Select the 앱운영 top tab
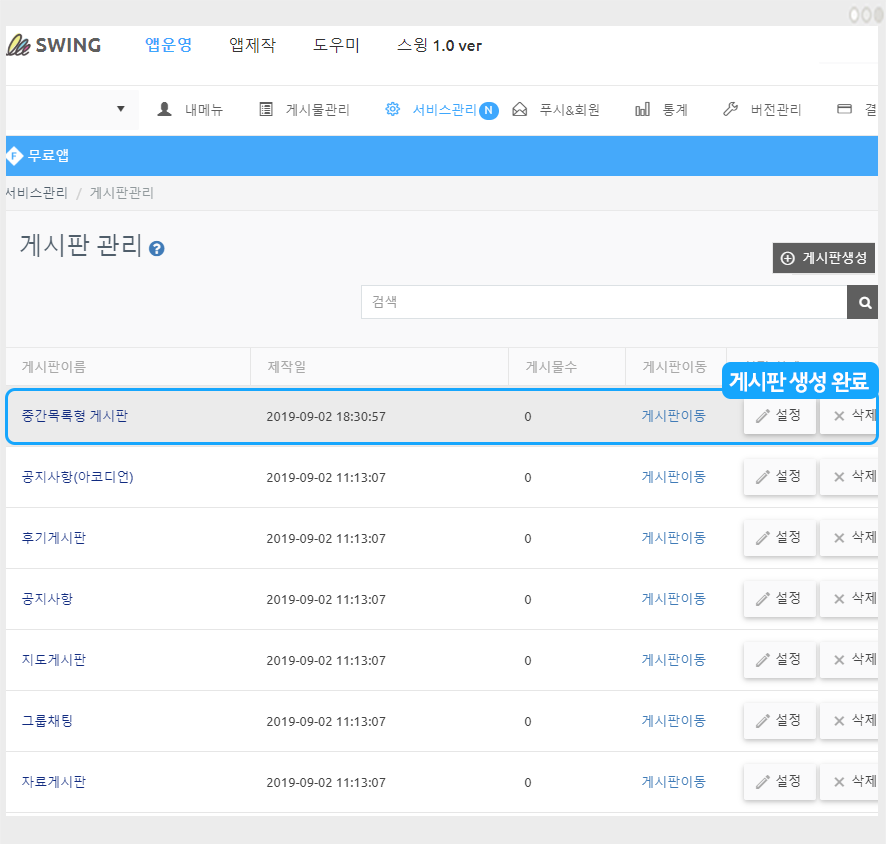The height and width of the screenshot is (844, 886). (x=168, y=45)
